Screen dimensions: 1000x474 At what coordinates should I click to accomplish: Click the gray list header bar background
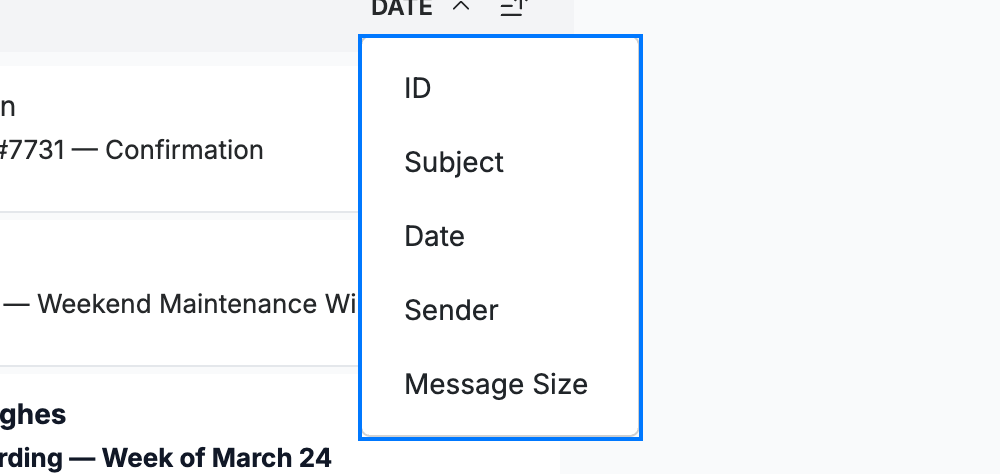coord(179,26)
